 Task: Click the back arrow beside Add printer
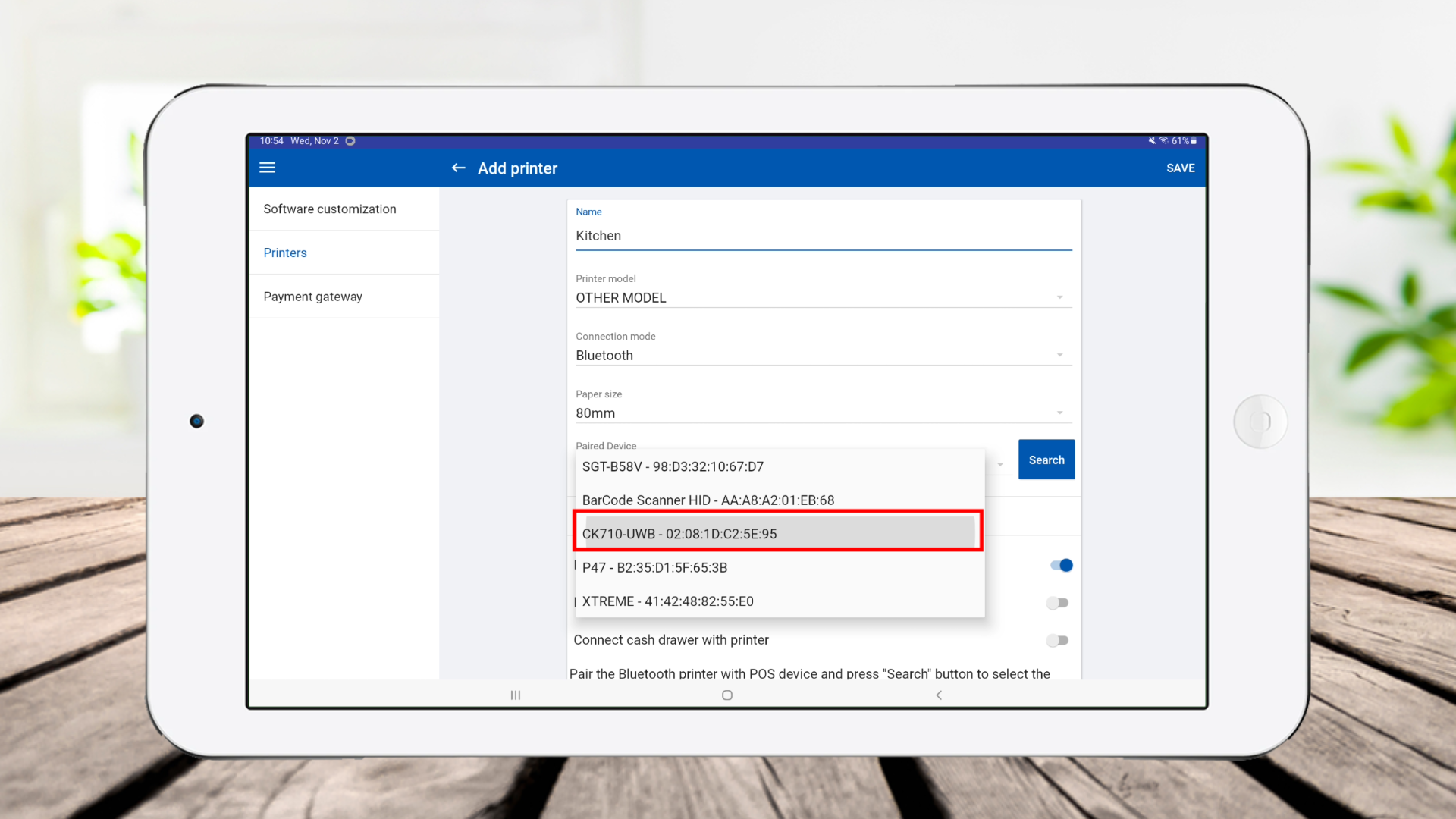click(458, 168)
